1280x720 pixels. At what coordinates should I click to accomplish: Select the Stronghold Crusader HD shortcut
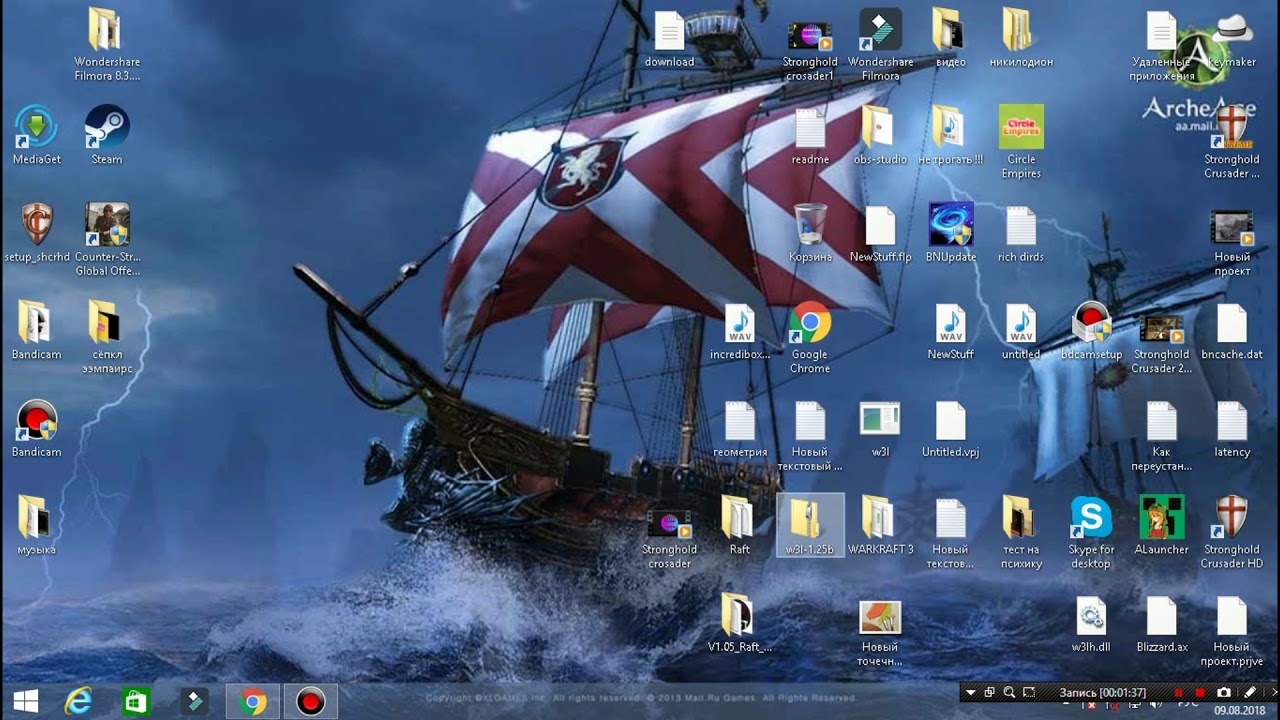coord(1232,532)
